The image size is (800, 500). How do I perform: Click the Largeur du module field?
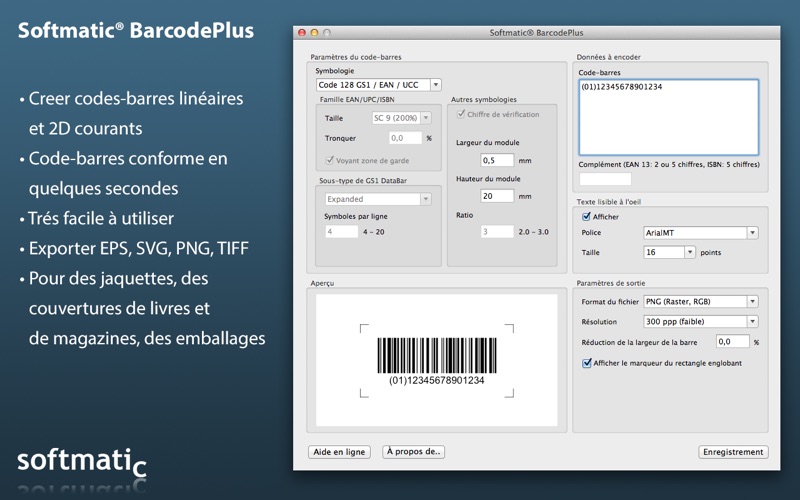click(497, 160)
